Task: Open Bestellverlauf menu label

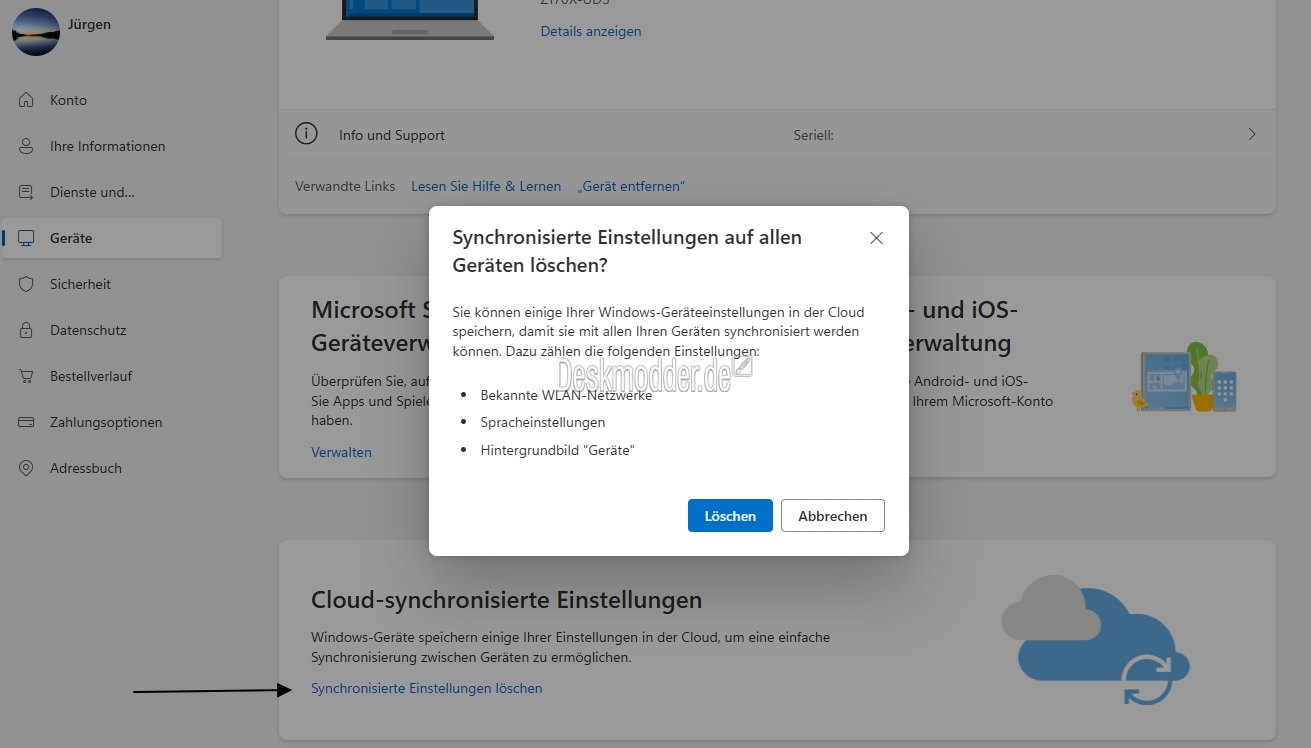Action: pyautogui.click(x=91, y=376)
